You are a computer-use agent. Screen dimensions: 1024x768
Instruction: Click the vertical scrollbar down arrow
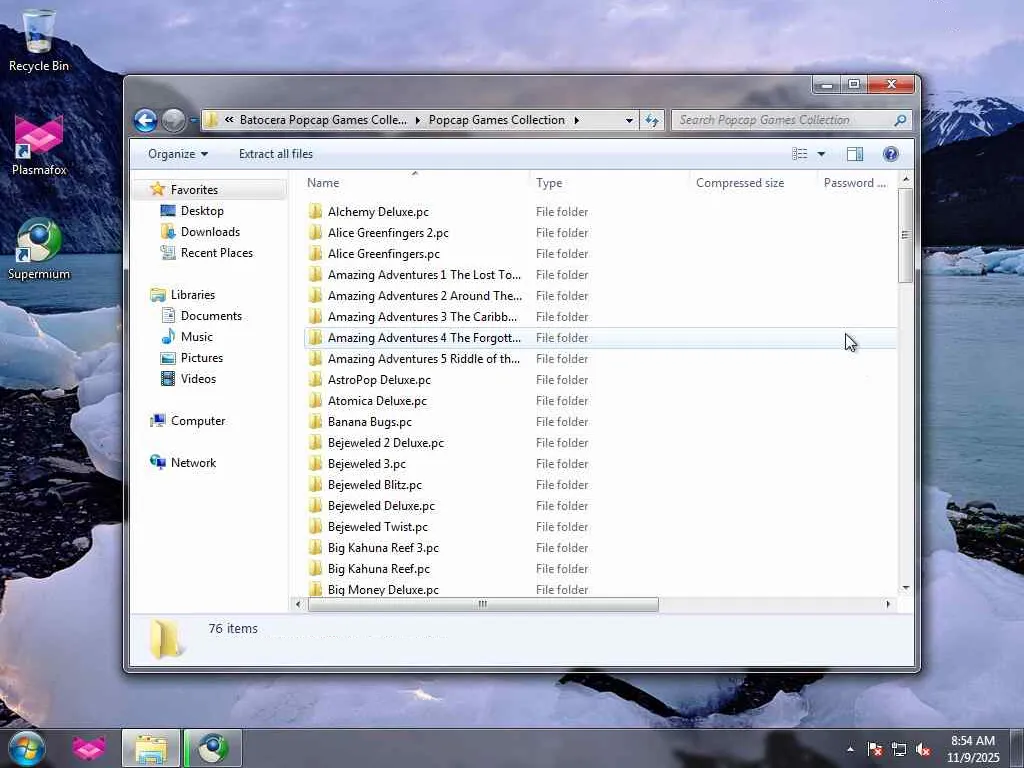(905, 588)
